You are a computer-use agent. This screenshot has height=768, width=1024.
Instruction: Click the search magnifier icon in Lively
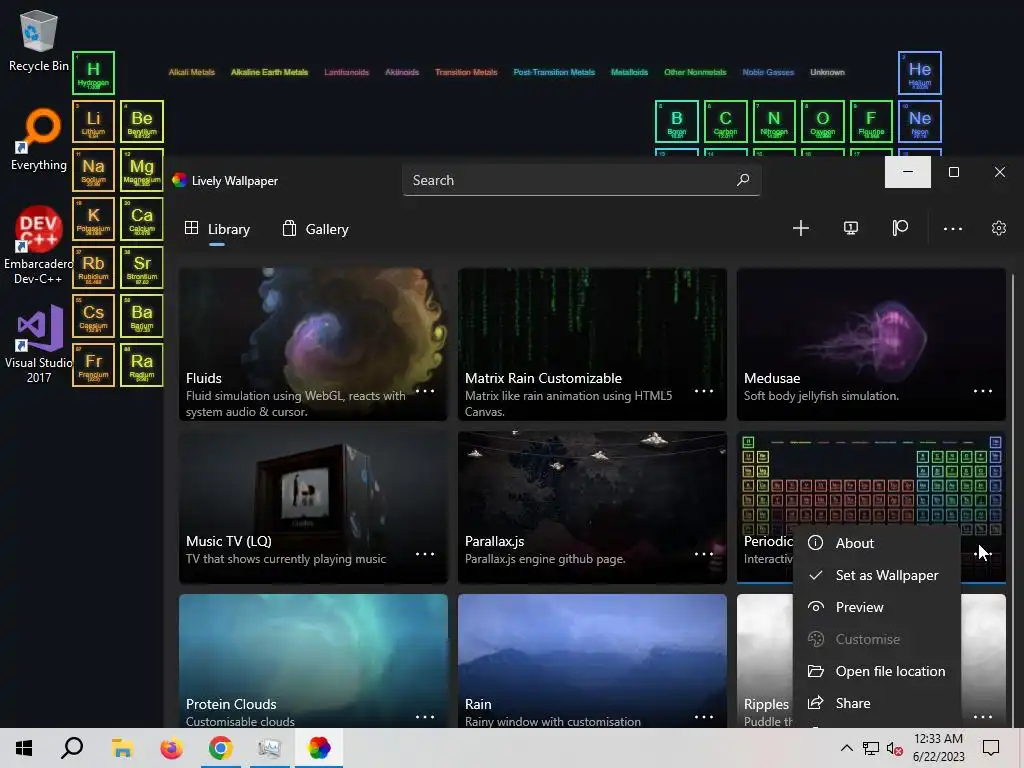(743, 180)
